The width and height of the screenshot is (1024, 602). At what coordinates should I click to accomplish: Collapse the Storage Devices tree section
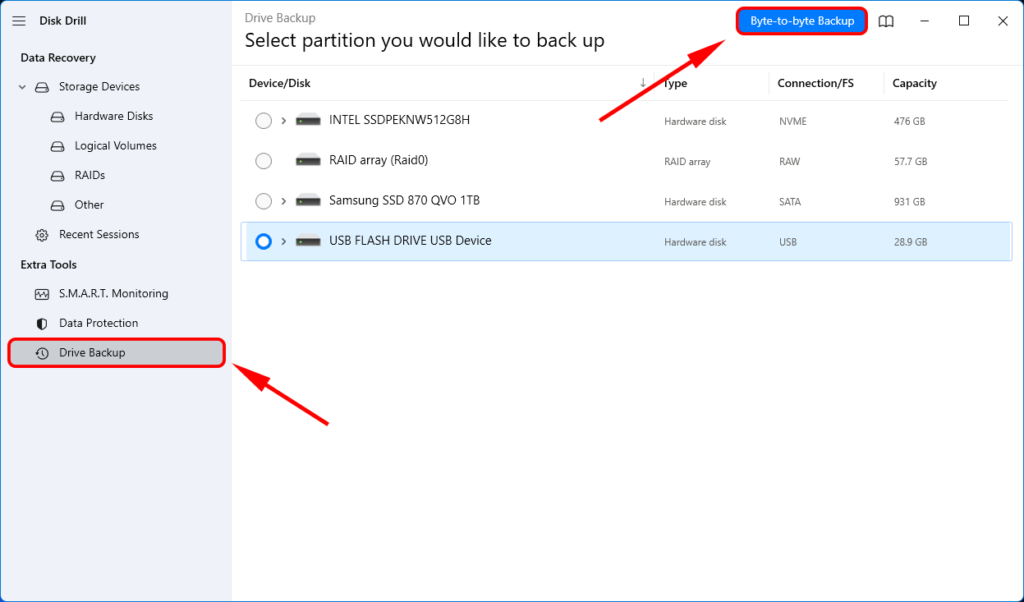coord(22,87)
